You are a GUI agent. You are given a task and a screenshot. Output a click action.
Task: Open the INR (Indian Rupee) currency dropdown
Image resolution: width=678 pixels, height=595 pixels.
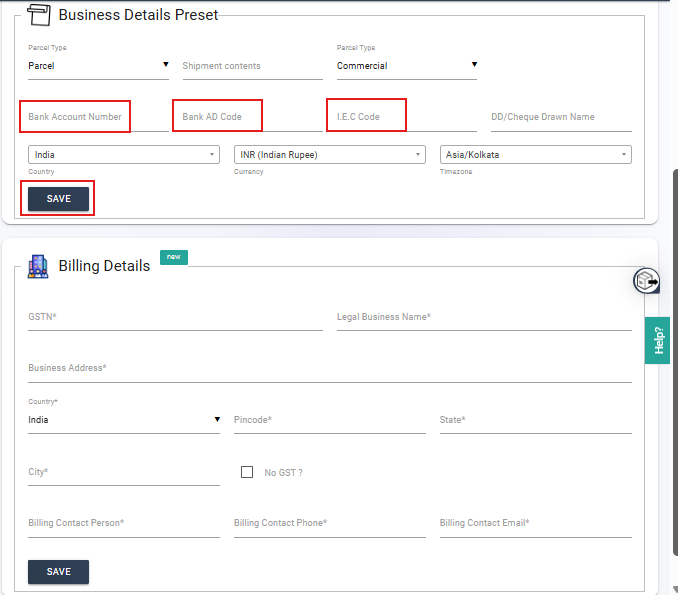click(x=329, y=154)
